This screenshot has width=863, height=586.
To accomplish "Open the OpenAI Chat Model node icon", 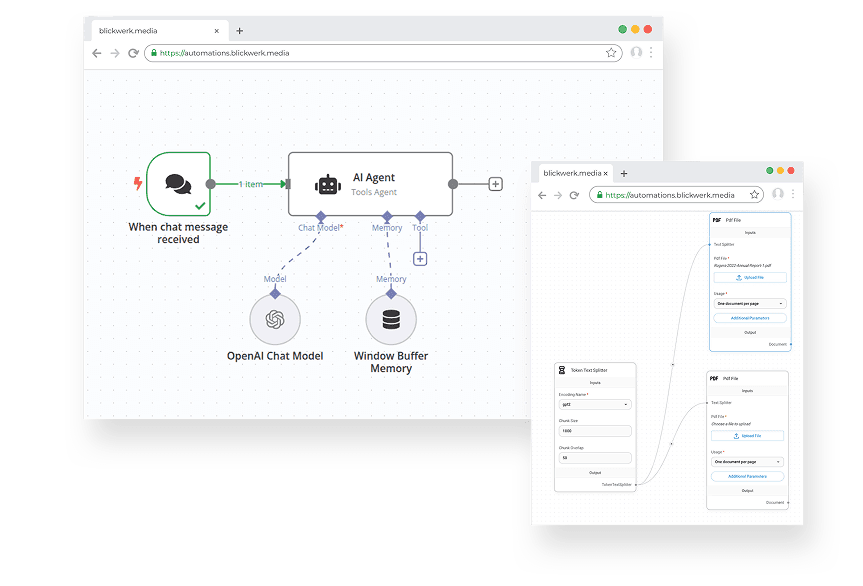I will click(275, 320).
